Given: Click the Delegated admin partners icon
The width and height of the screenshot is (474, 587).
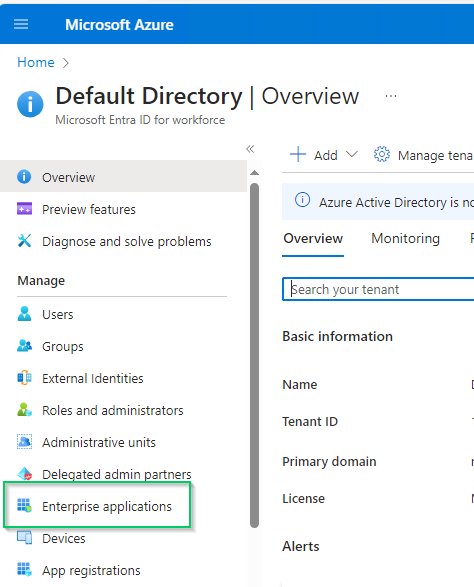Looking at the screenshot, I should click(25, 474).
